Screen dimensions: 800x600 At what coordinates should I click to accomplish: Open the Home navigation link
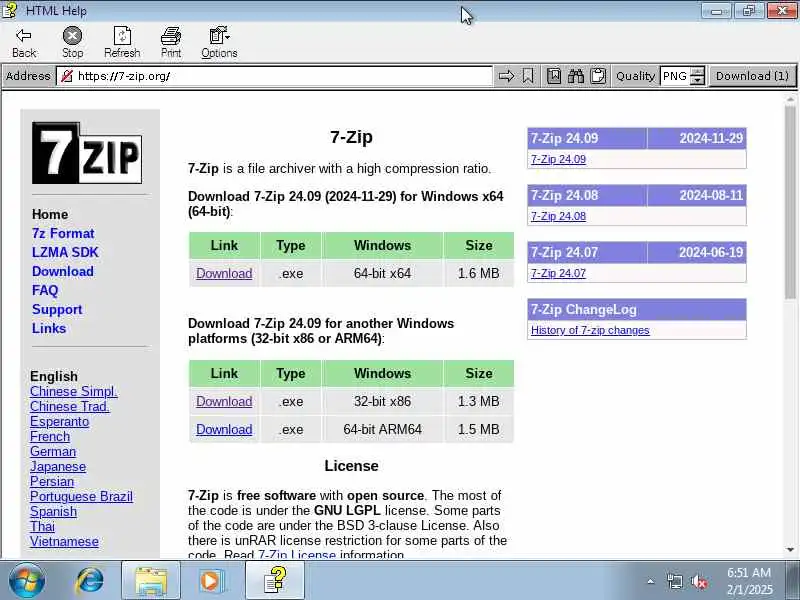tap(49, 214)
